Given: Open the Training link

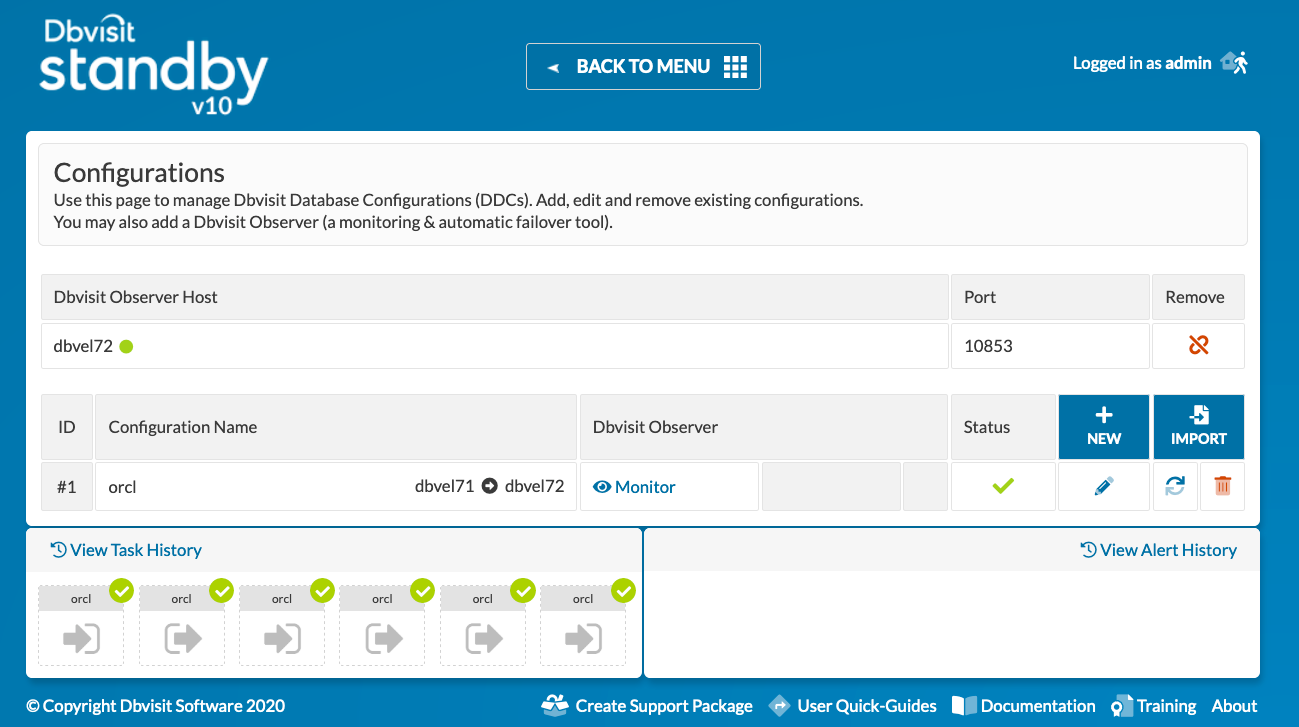Looking at the screenshot, I should tap(1154, 706).
